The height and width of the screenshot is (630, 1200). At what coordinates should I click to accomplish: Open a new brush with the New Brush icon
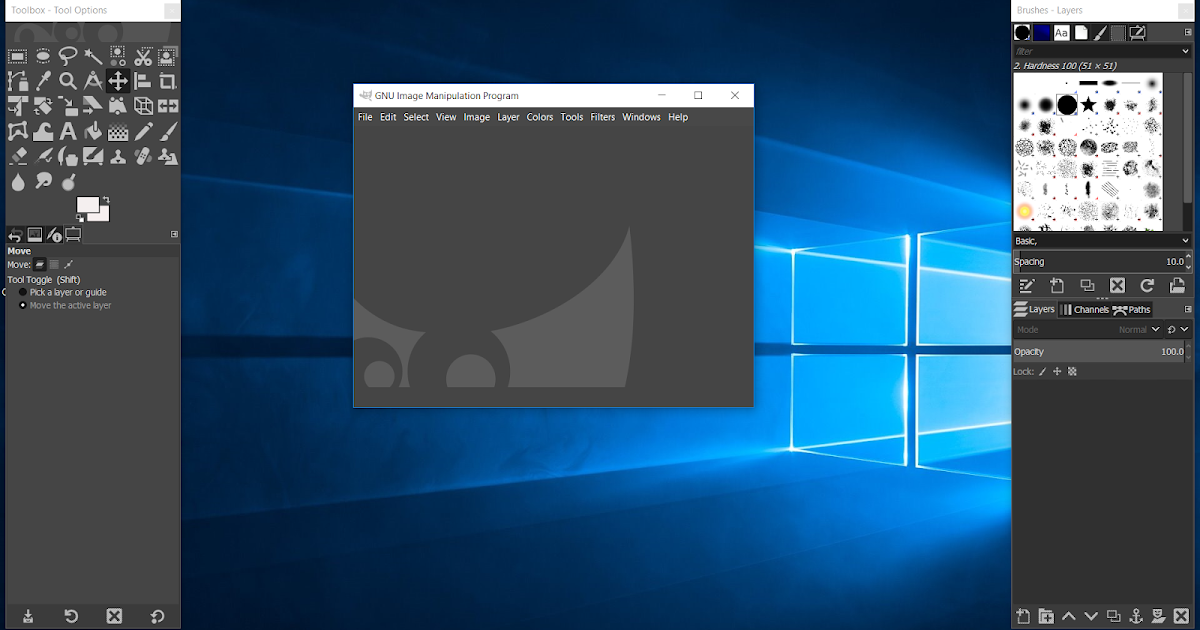1057,285
